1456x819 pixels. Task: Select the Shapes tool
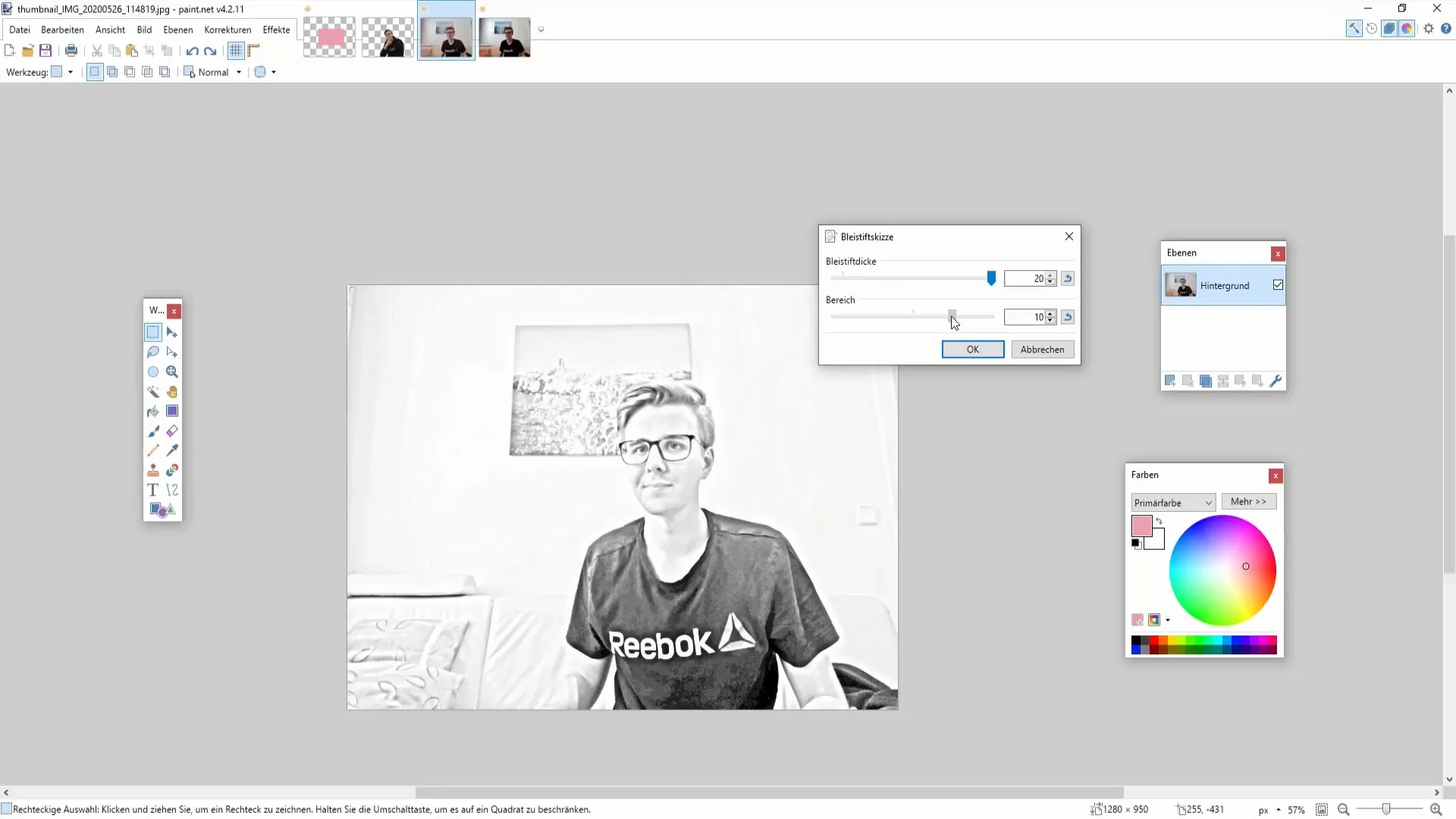coord(162,510)
